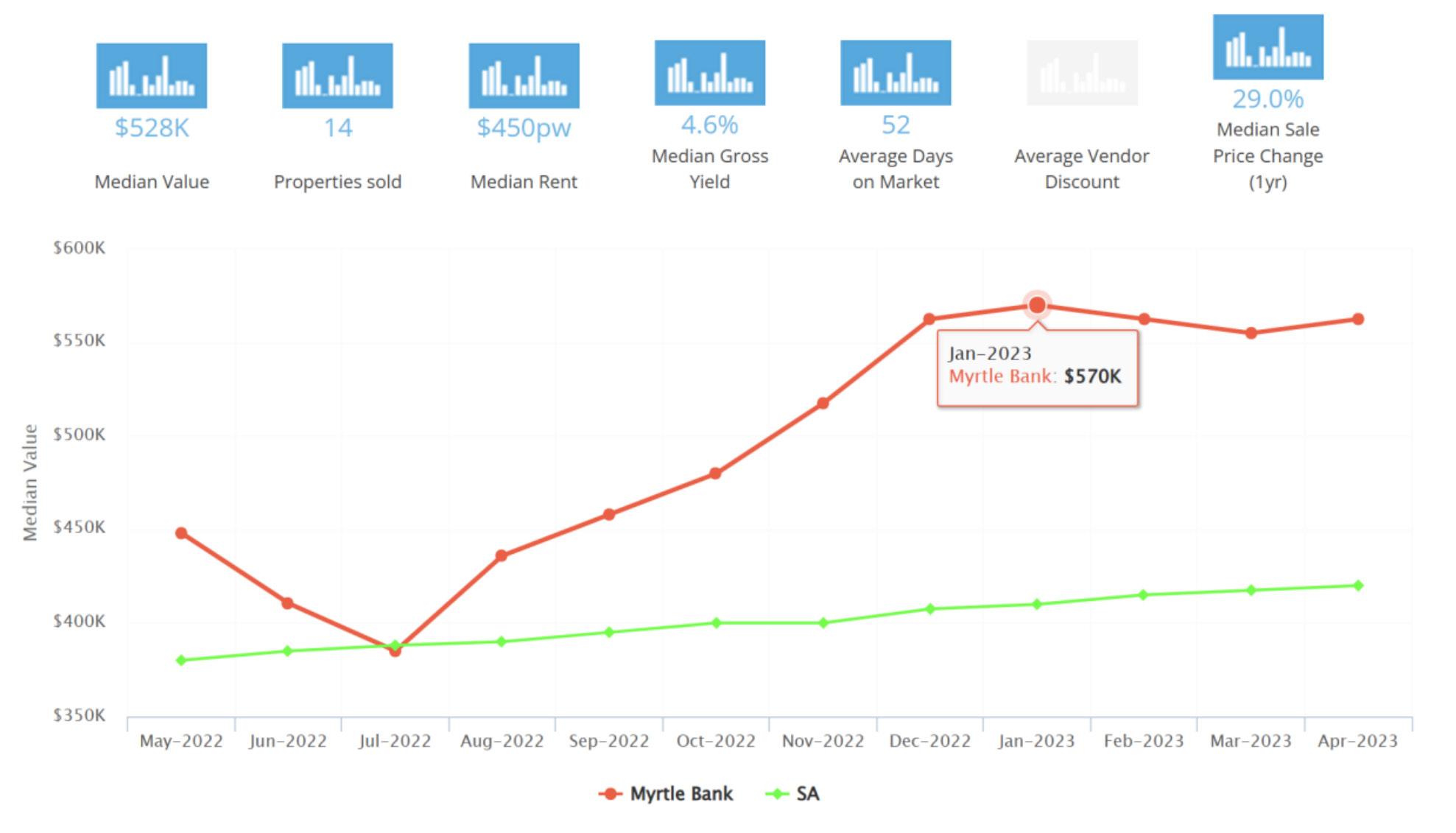
Task: Click the $528K median value figure
Action: 152,127
